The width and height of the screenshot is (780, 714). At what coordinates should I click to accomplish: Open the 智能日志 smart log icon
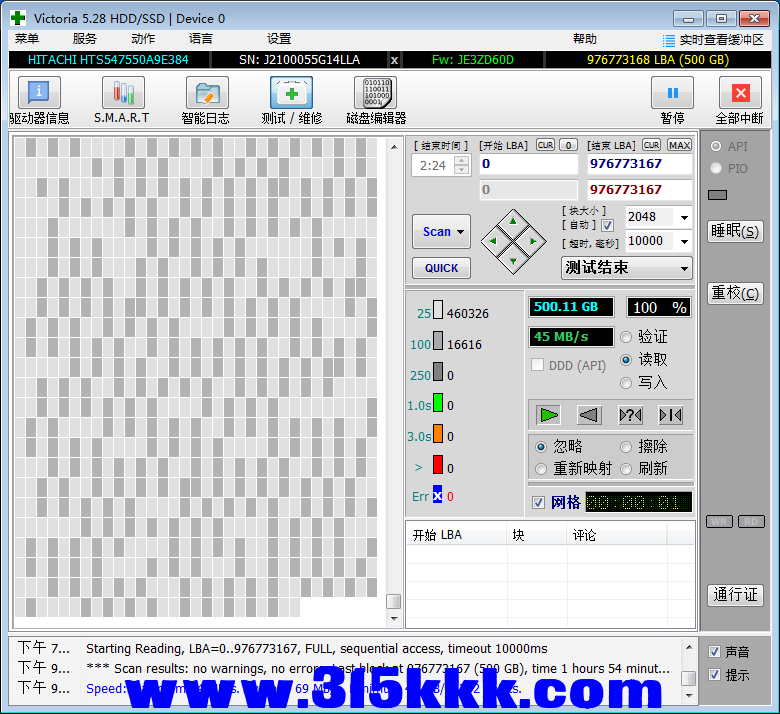tap(206, 94)
